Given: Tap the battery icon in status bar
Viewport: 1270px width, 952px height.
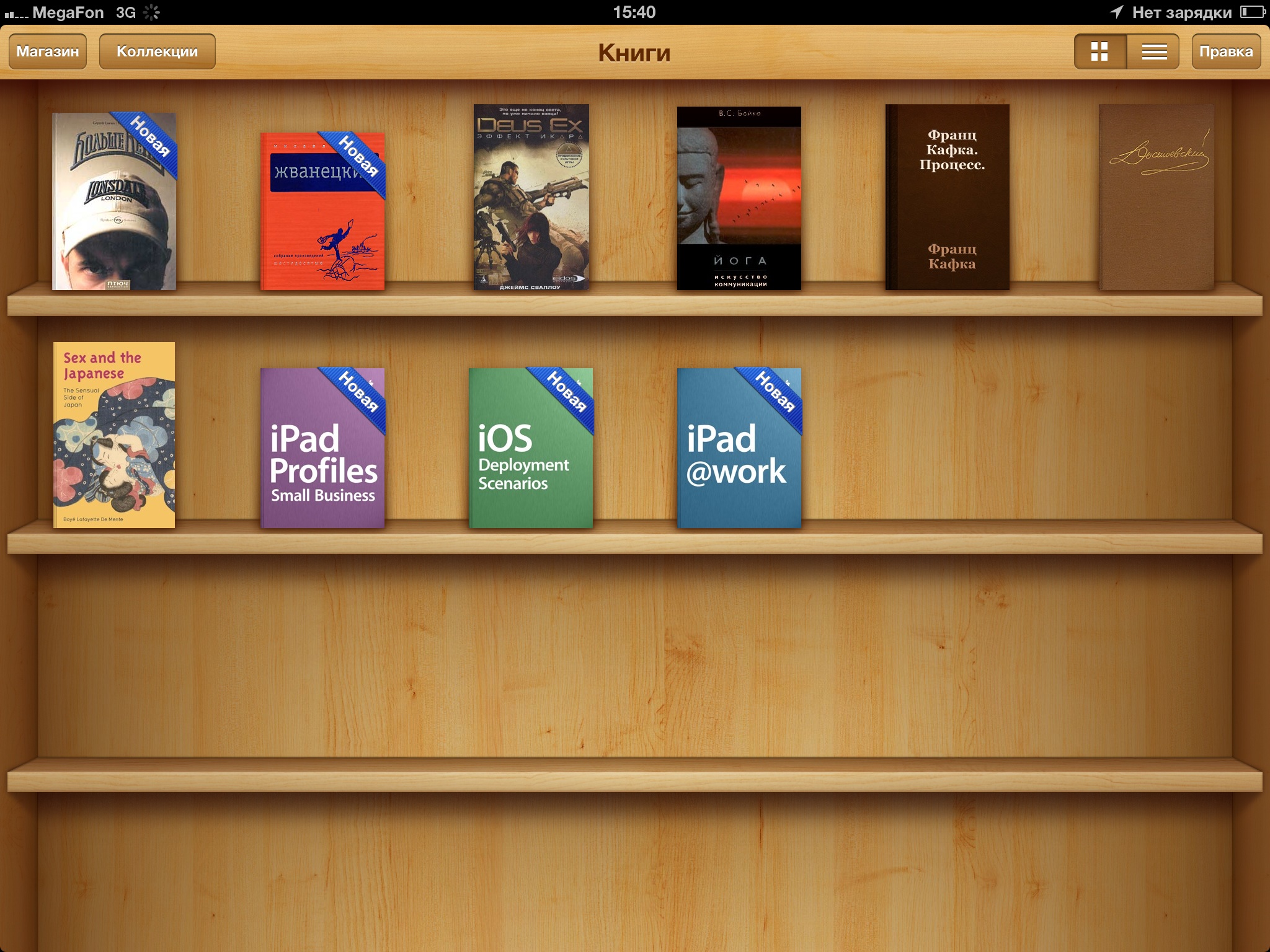Looking at the screenshot, I should click(x=1253, y=12).
